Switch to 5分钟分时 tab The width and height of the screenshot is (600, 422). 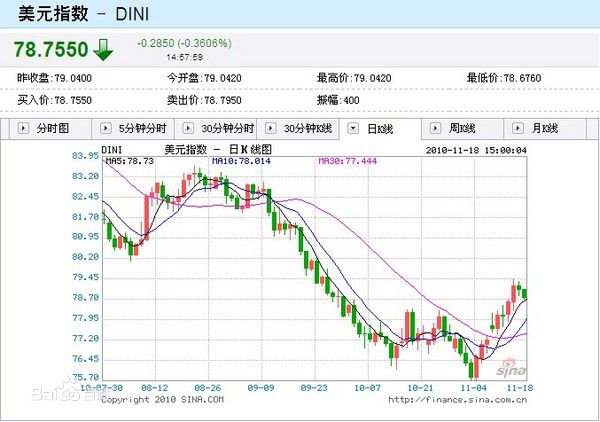pyautogui.click(x=133, y=129)
